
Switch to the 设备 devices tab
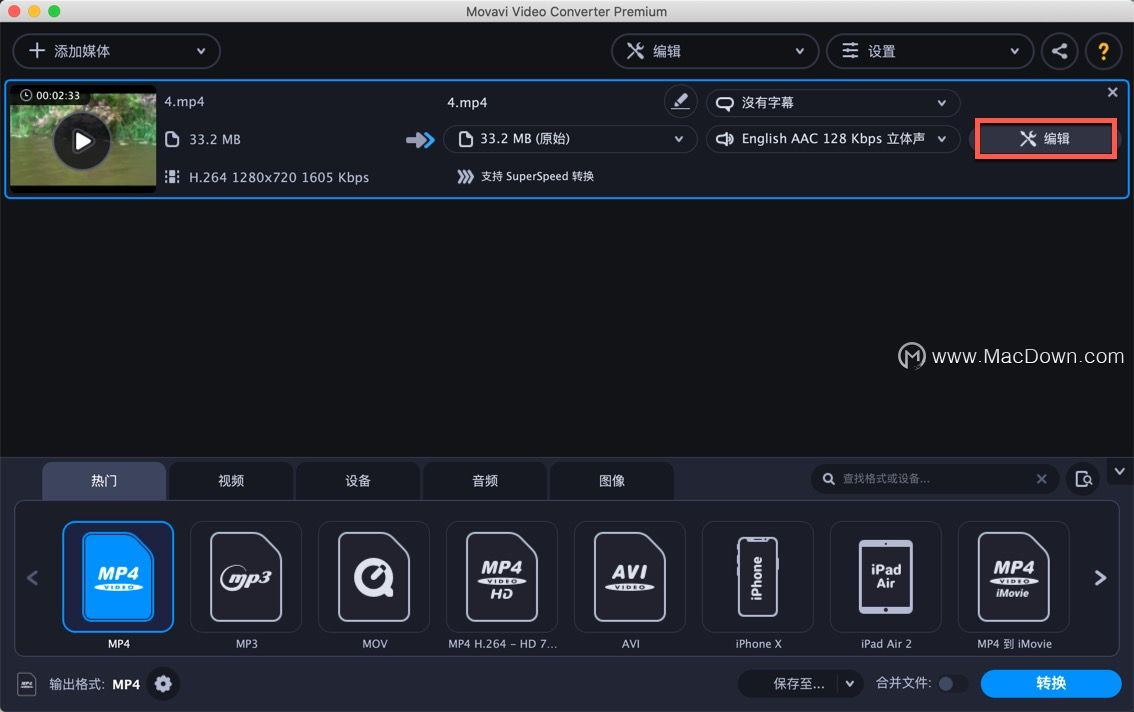click(358, 480)
